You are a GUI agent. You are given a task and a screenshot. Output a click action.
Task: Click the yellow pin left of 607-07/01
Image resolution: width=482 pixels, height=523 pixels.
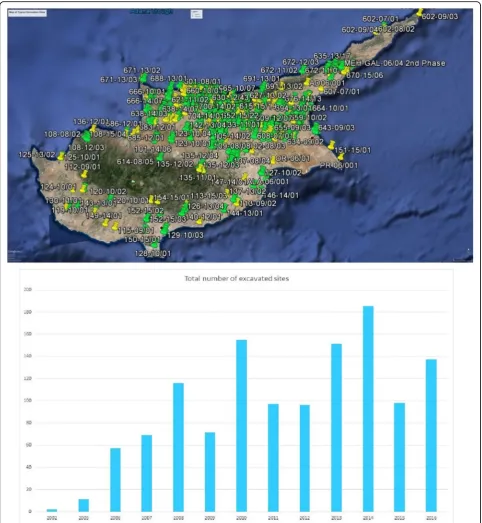321,89
